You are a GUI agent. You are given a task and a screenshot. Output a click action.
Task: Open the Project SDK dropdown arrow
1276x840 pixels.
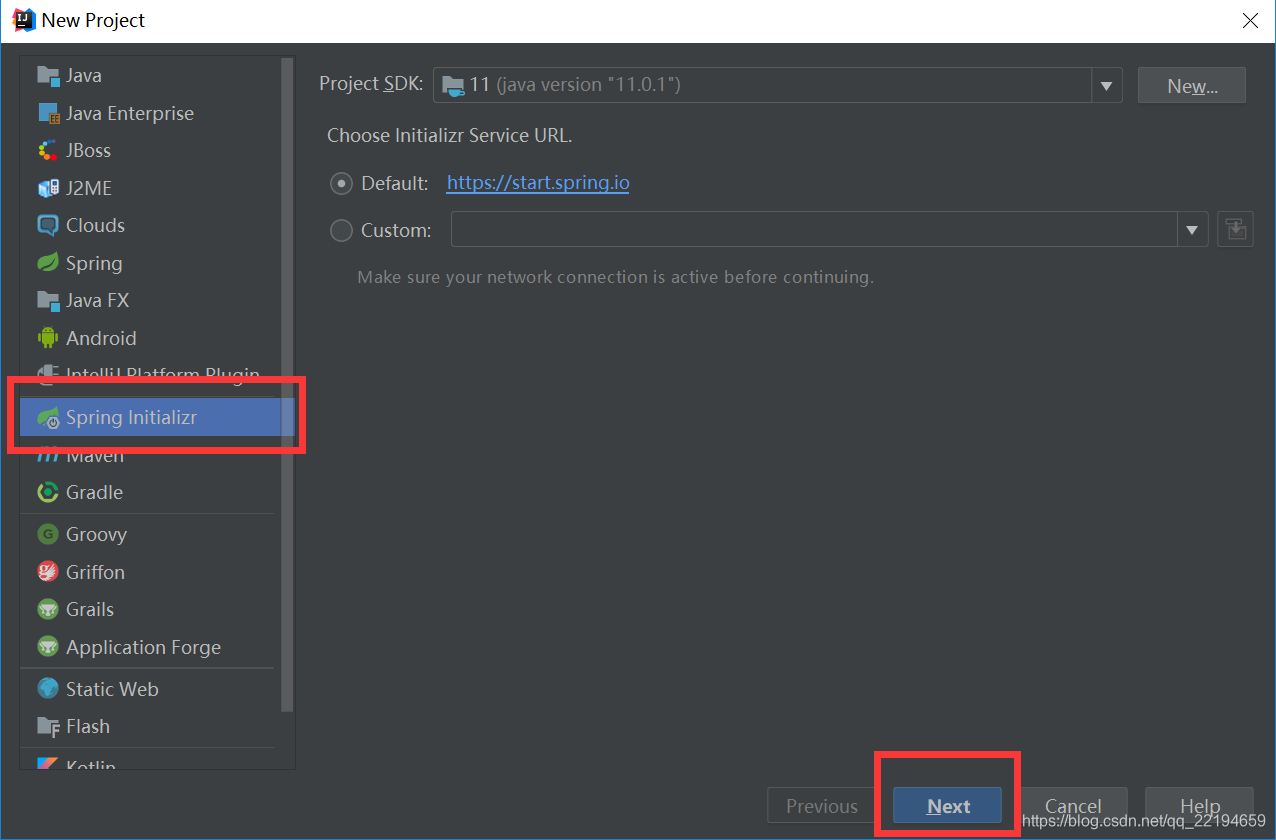[x=1106, y=85]
